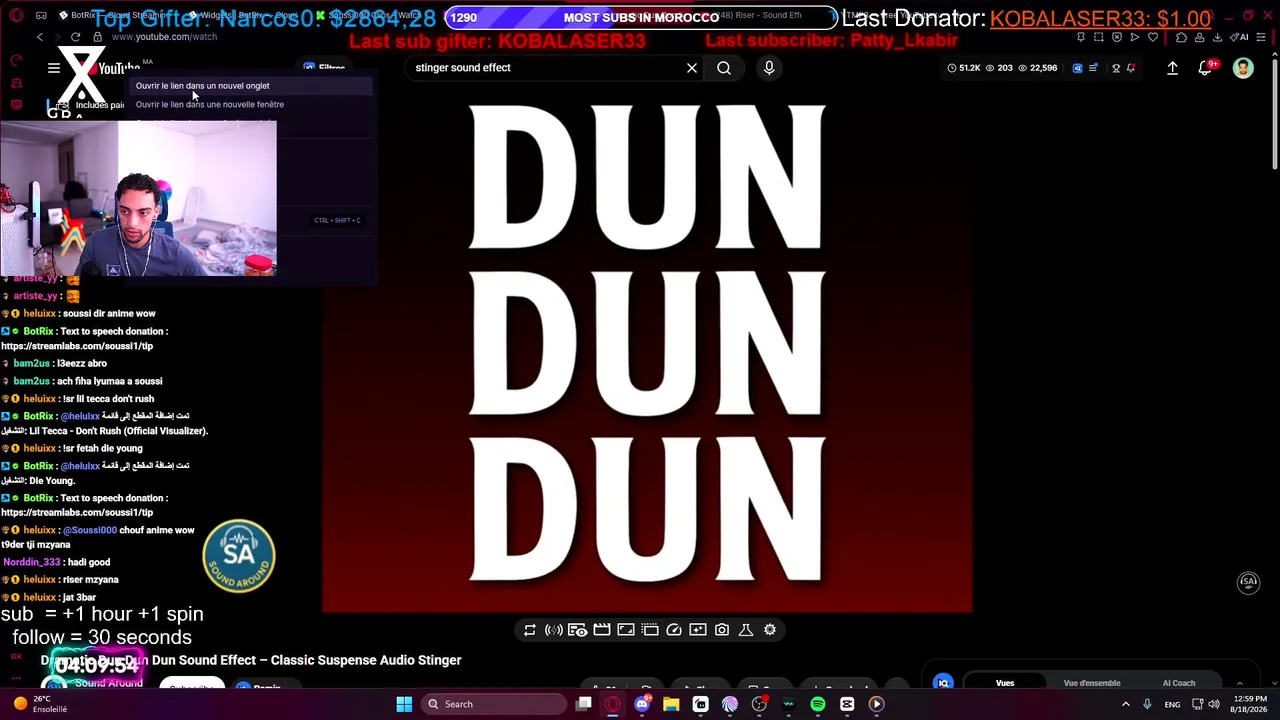
Task: Show hidden system tray icons chevron
Action: (1125, 704)
